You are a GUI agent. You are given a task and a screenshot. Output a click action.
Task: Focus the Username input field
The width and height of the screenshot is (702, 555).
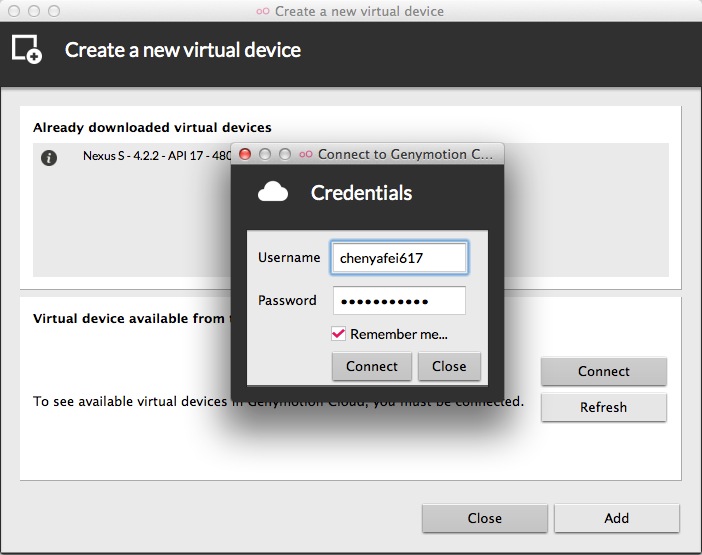[x=399, y=257]
